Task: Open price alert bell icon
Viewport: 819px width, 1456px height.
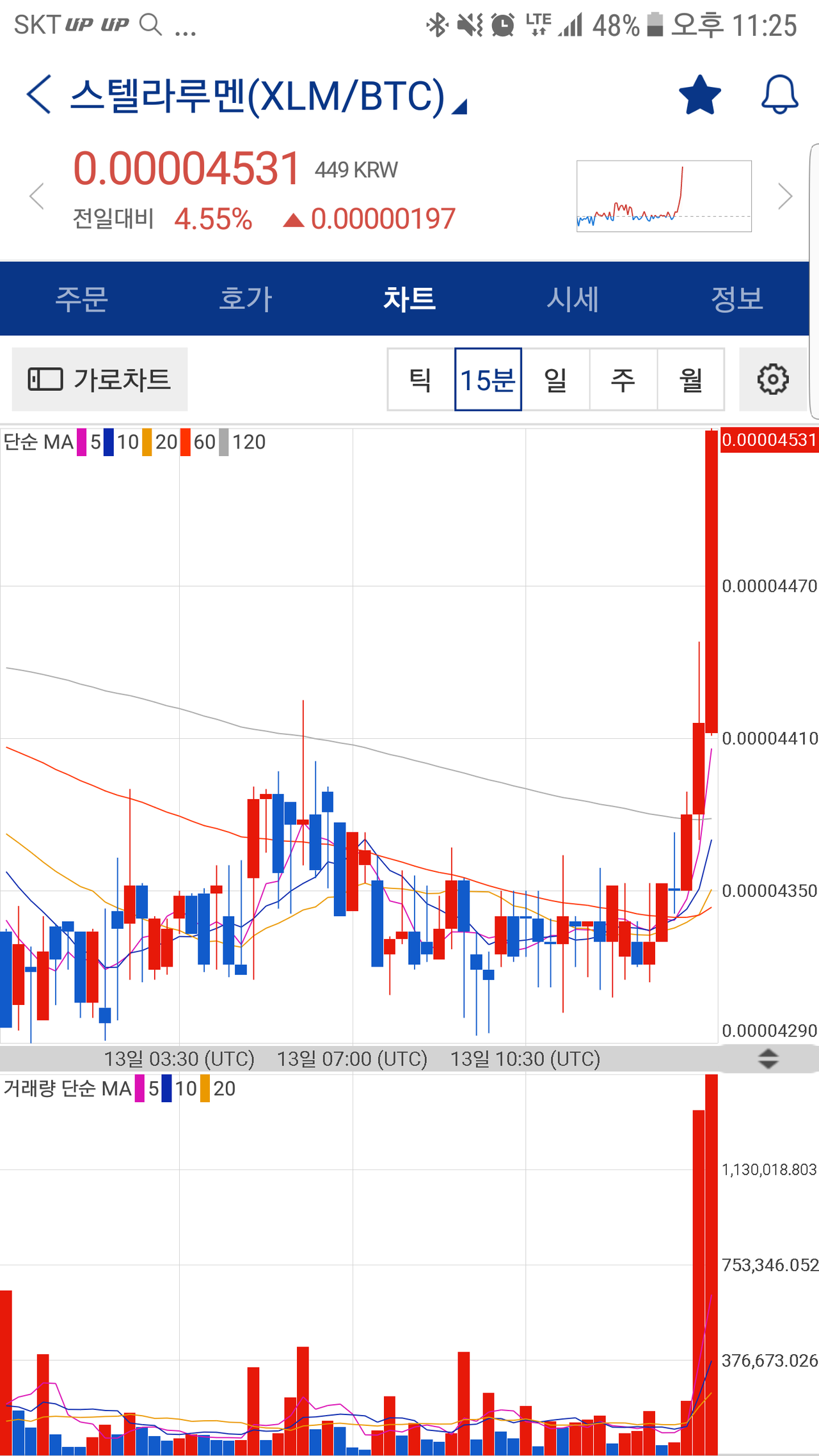Action: pos(779,95)
